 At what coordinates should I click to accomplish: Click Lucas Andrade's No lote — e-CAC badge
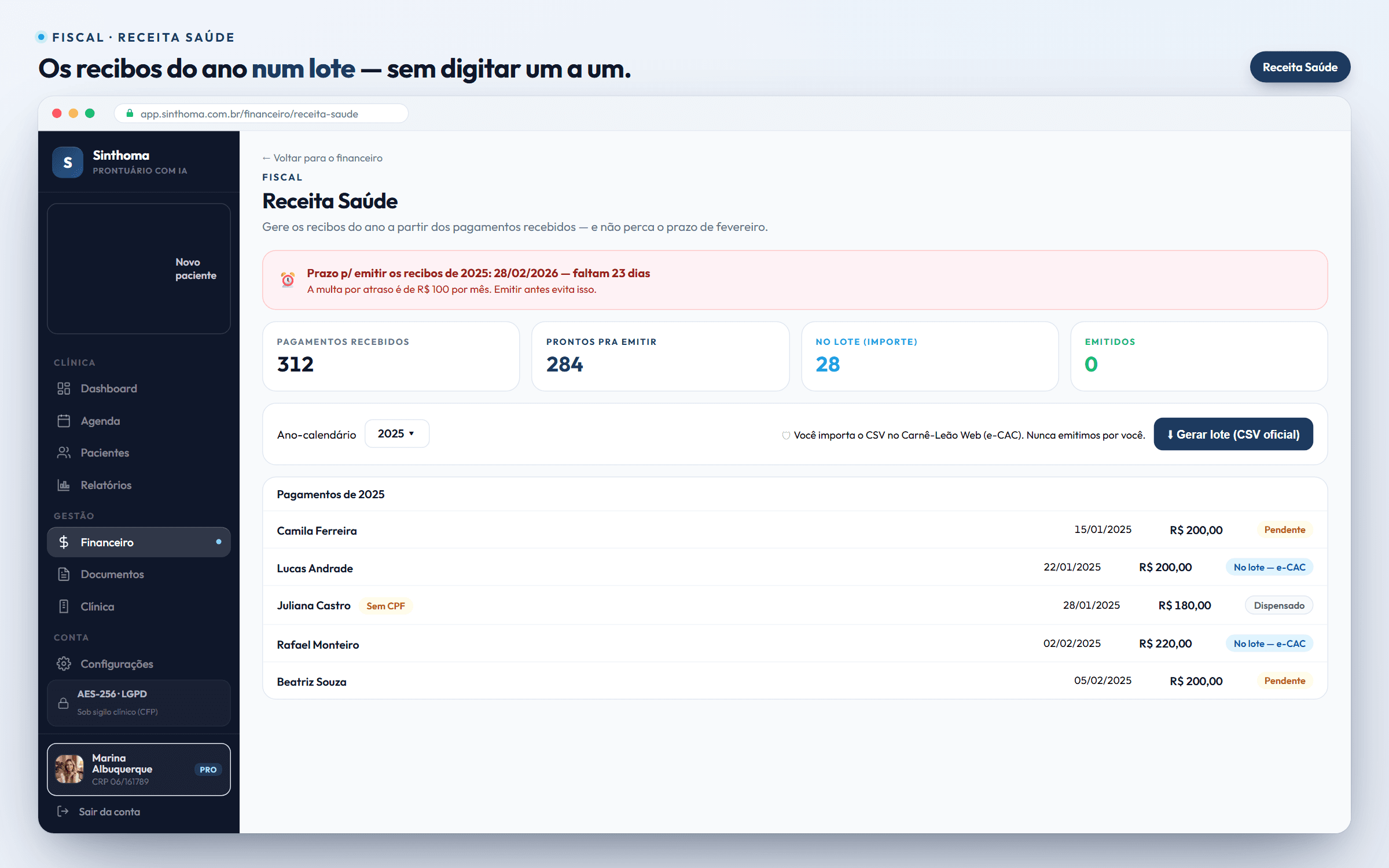pos(1269,567)
